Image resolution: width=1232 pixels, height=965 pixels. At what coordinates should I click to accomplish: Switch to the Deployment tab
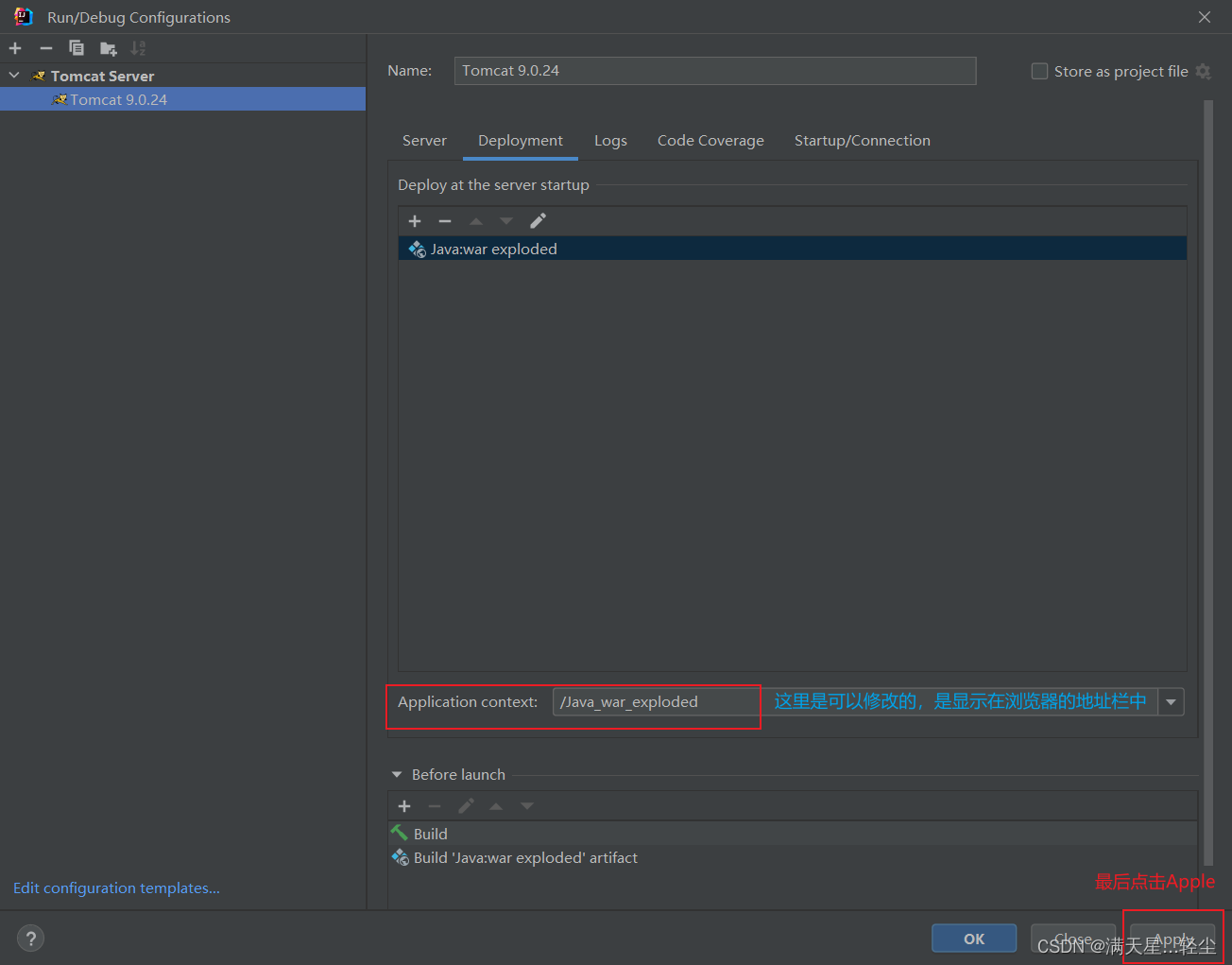tap(521, 140)
